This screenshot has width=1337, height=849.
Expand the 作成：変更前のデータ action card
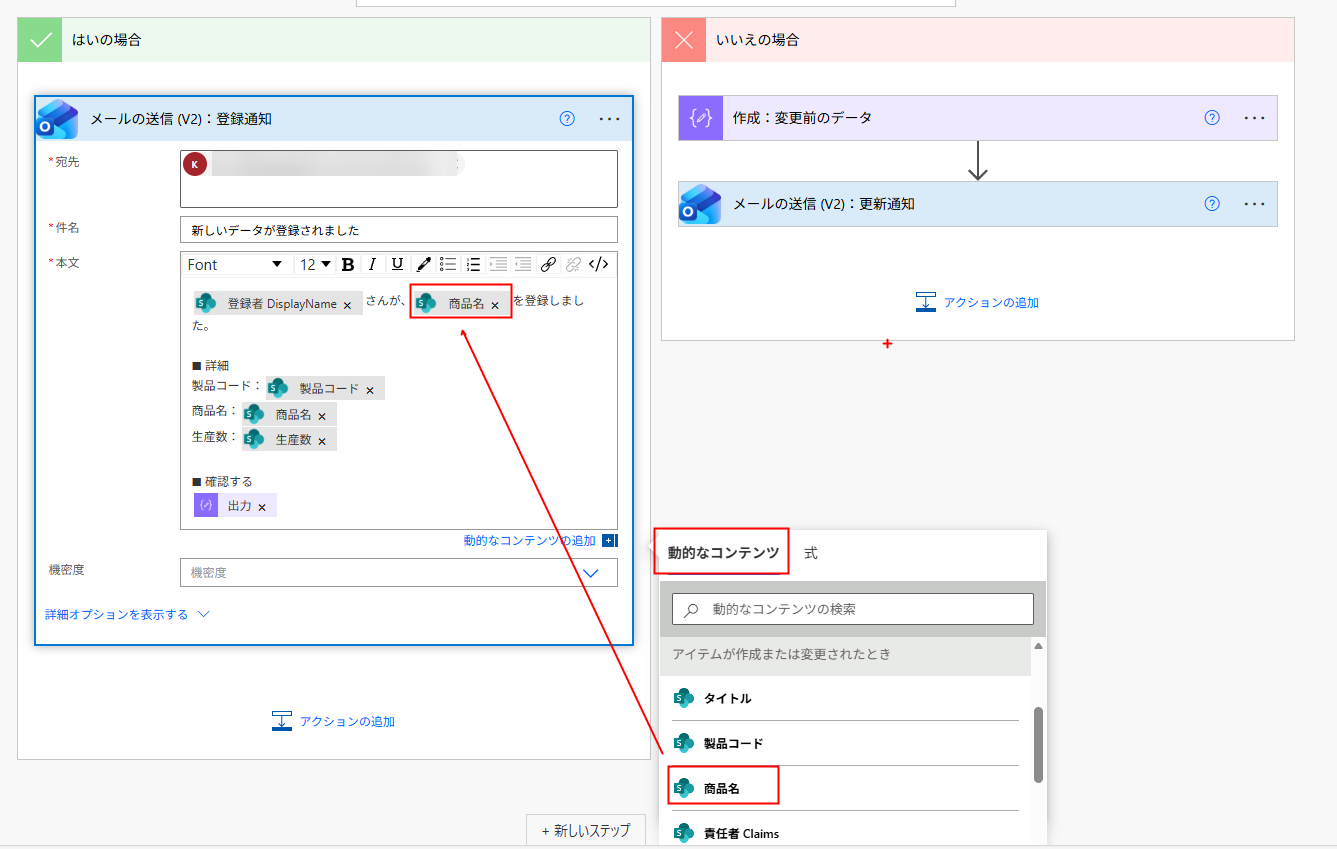click(x=978, y=118)
